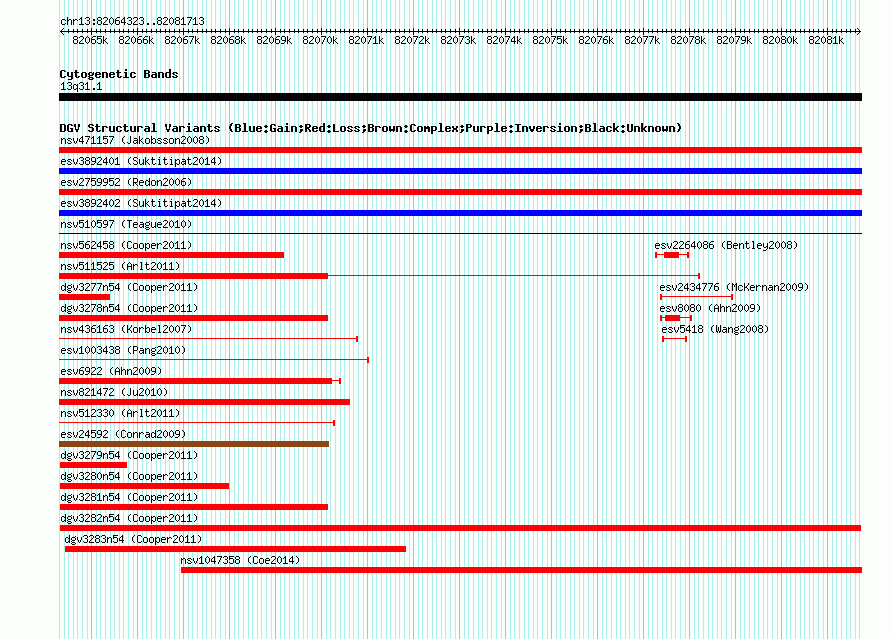Open nsv436163 (Korbel2007) variant label

click(x=126, y=329)
